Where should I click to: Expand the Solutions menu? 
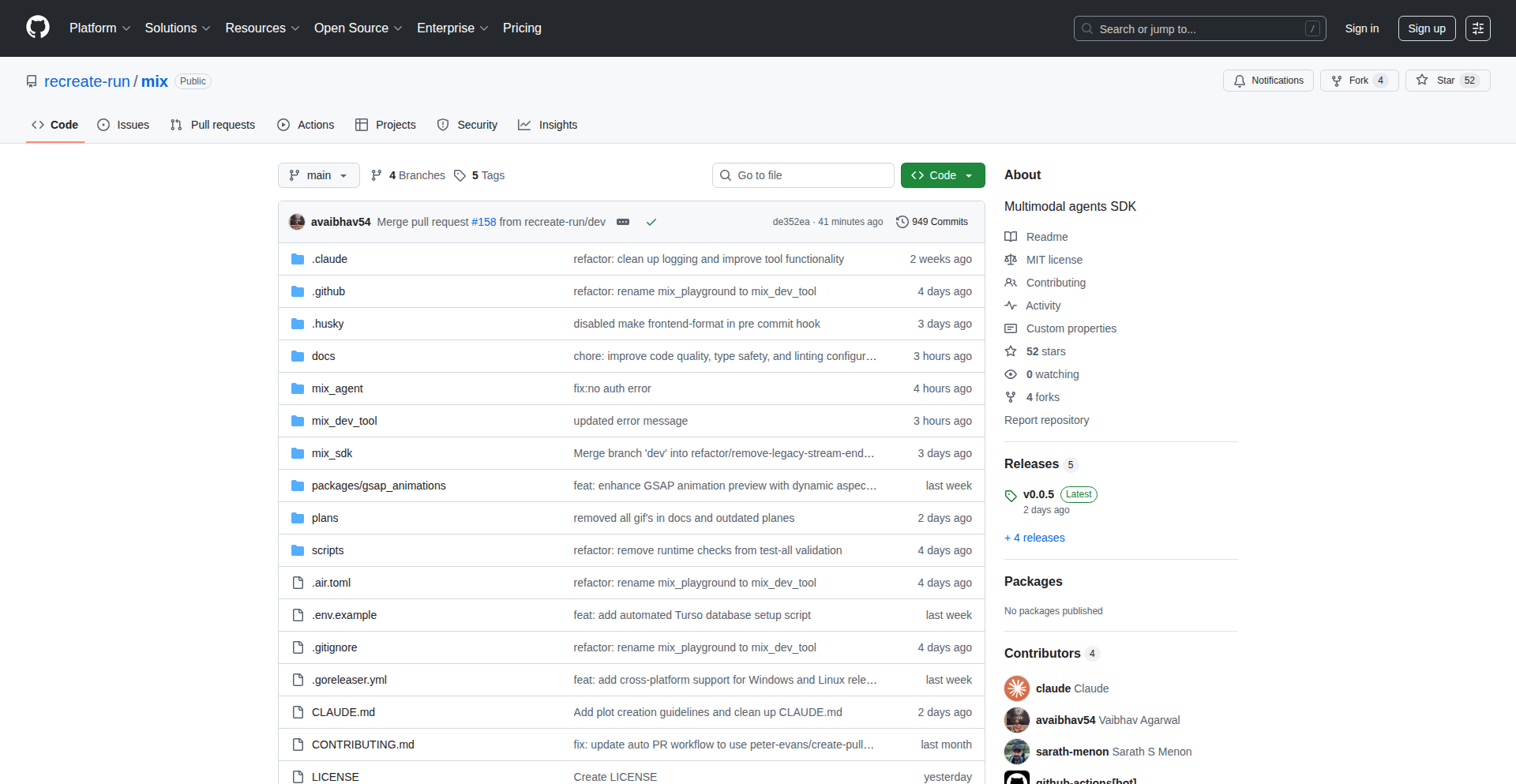178,28
